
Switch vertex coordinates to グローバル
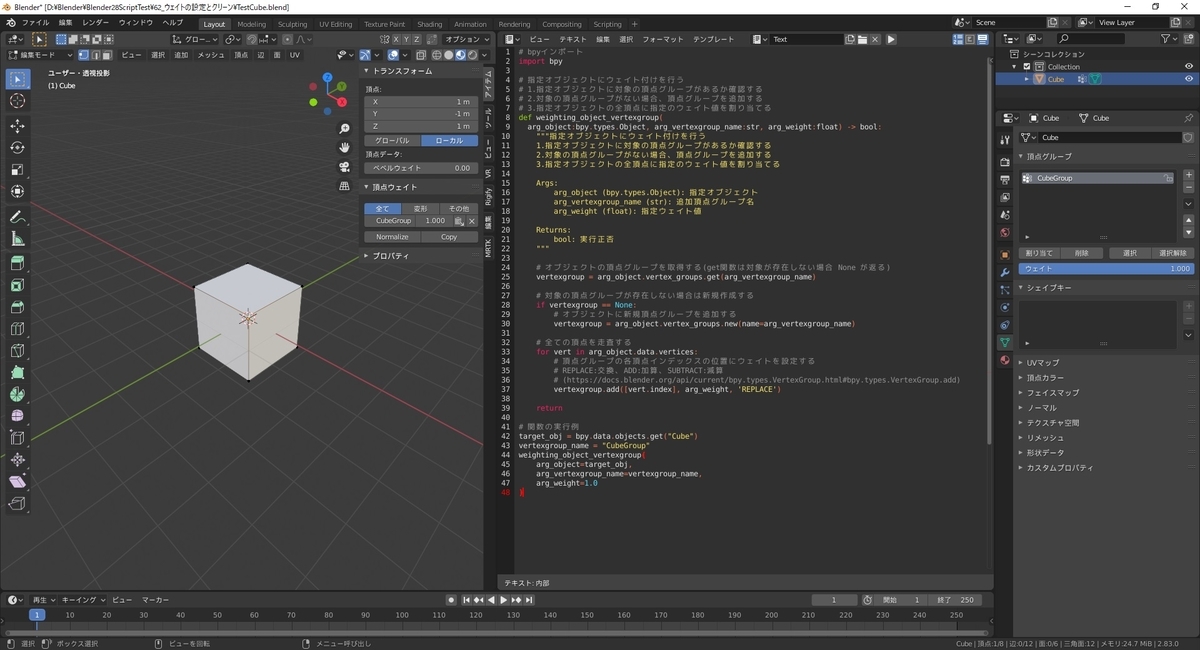(392, 141)
